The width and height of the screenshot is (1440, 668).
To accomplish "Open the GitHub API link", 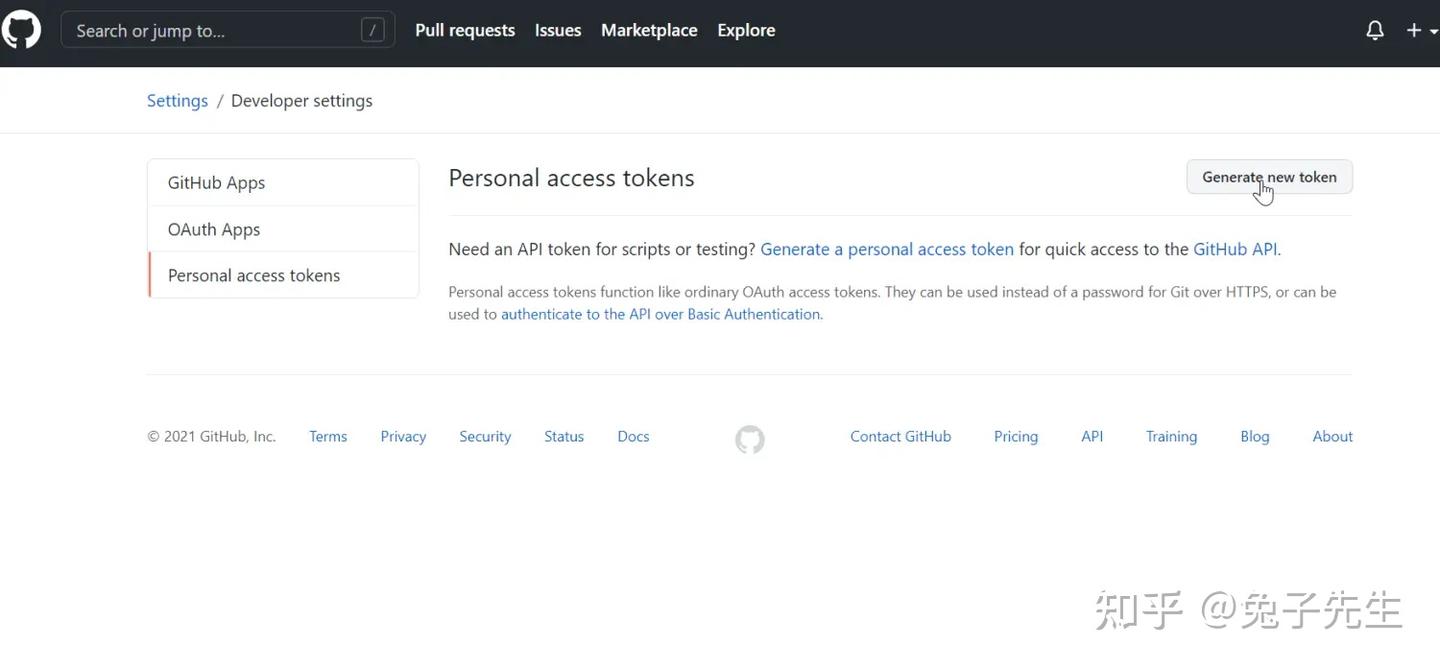I will pyautogui.click(x=1234, y=248).
